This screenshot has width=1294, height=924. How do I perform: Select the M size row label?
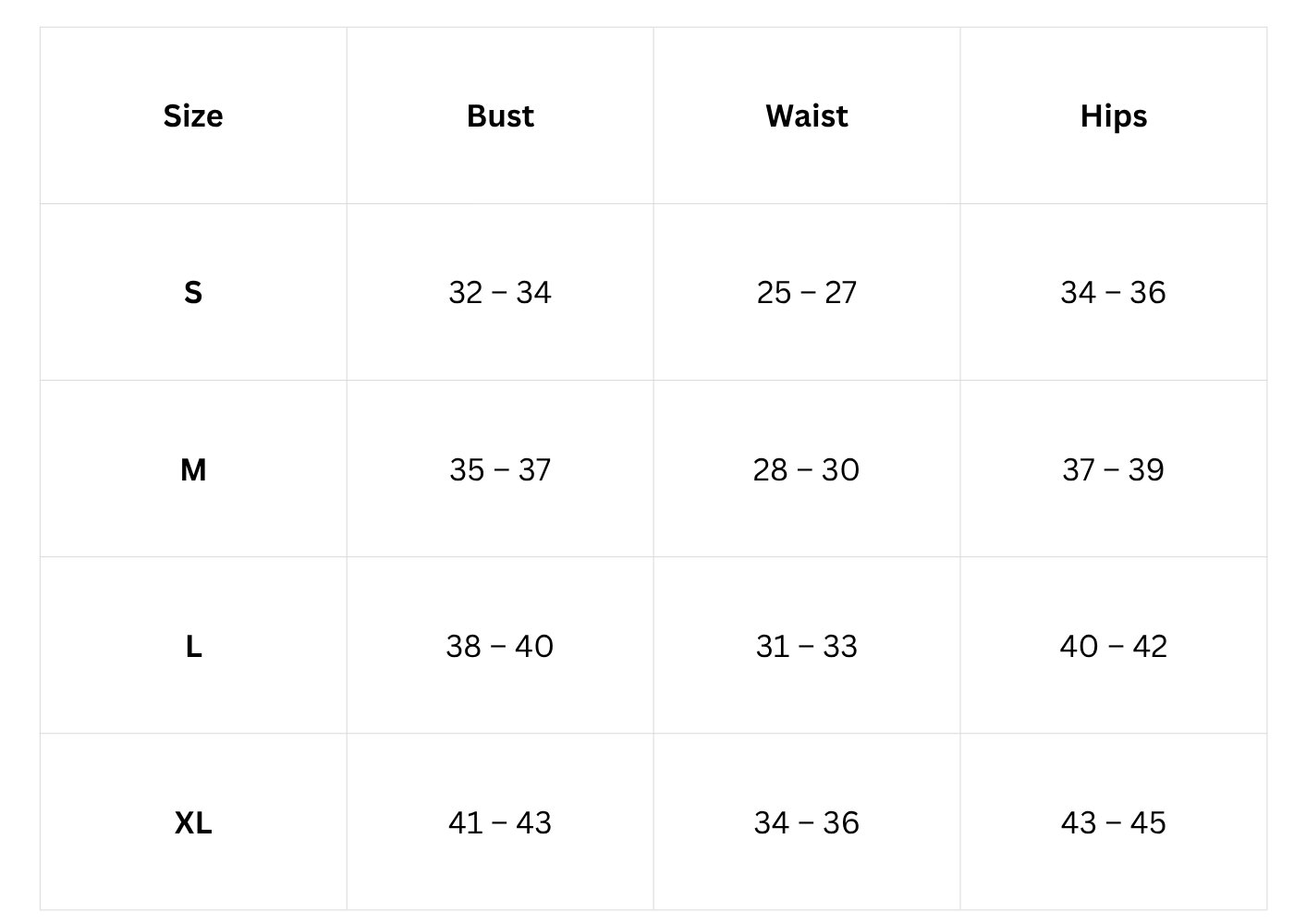pos(193,469)
